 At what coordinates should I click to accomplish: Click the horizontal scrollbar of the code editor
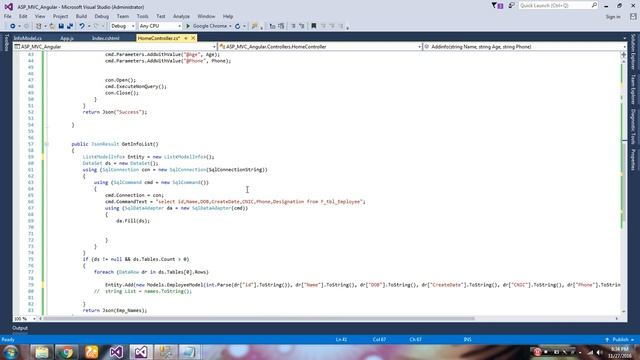[259, 318]
